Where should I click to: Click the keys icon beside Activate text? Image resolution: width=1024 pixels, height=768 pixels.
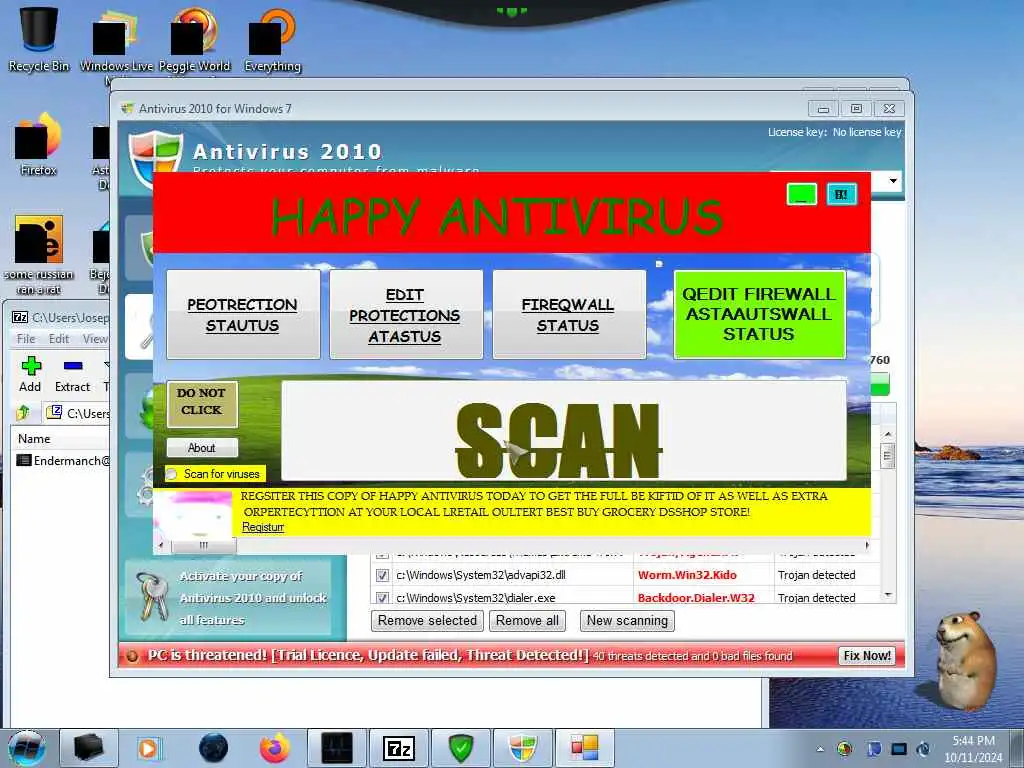point(153,596)
